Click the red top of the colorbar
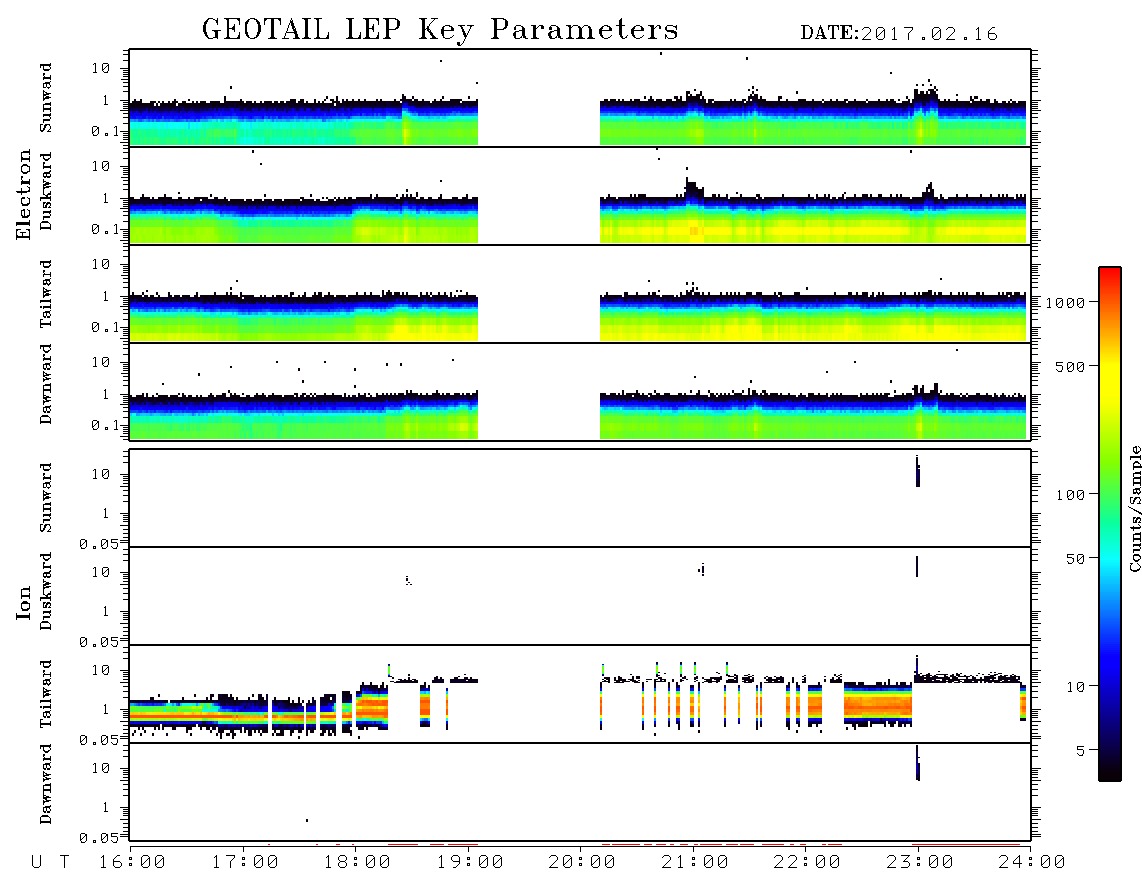This screenshot has height=880, width=1142. tap(1109, 275)
